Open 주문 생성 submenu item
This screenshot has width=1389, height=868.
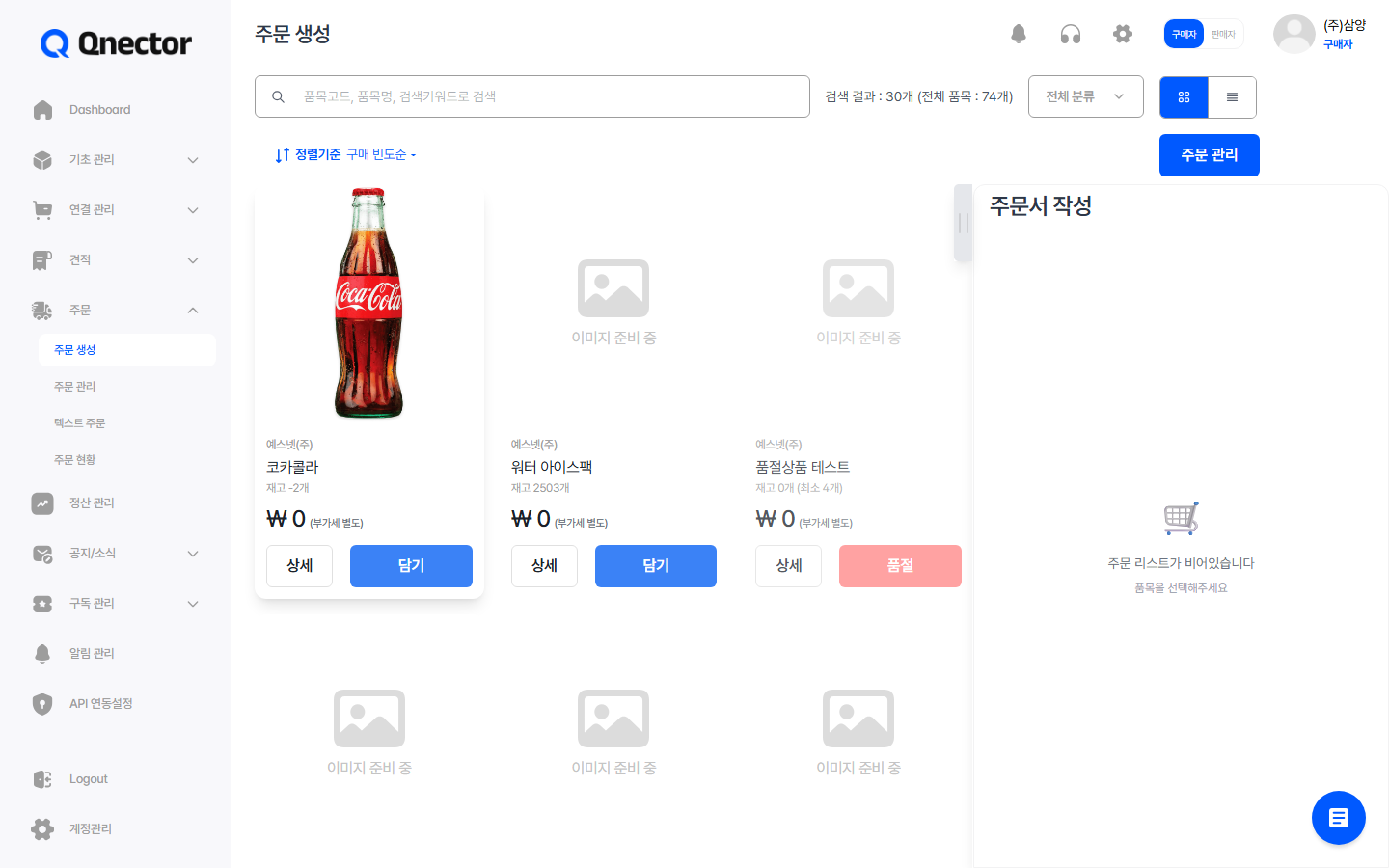pyautogui.click(x=127, y=350)
